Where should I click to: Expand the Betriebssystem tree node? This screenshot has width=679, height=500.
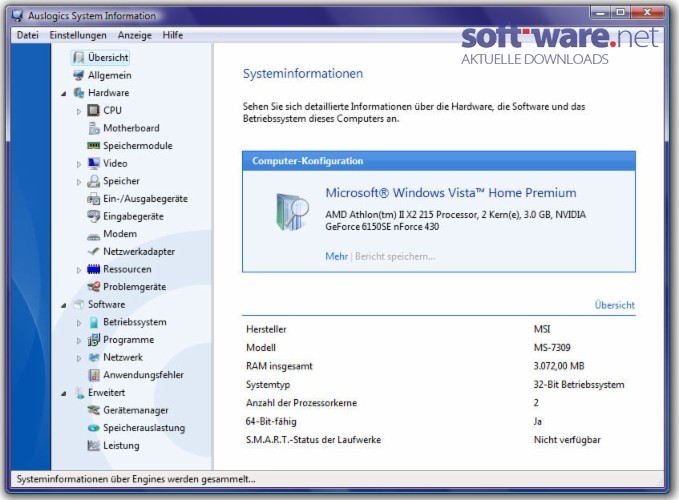79,323
